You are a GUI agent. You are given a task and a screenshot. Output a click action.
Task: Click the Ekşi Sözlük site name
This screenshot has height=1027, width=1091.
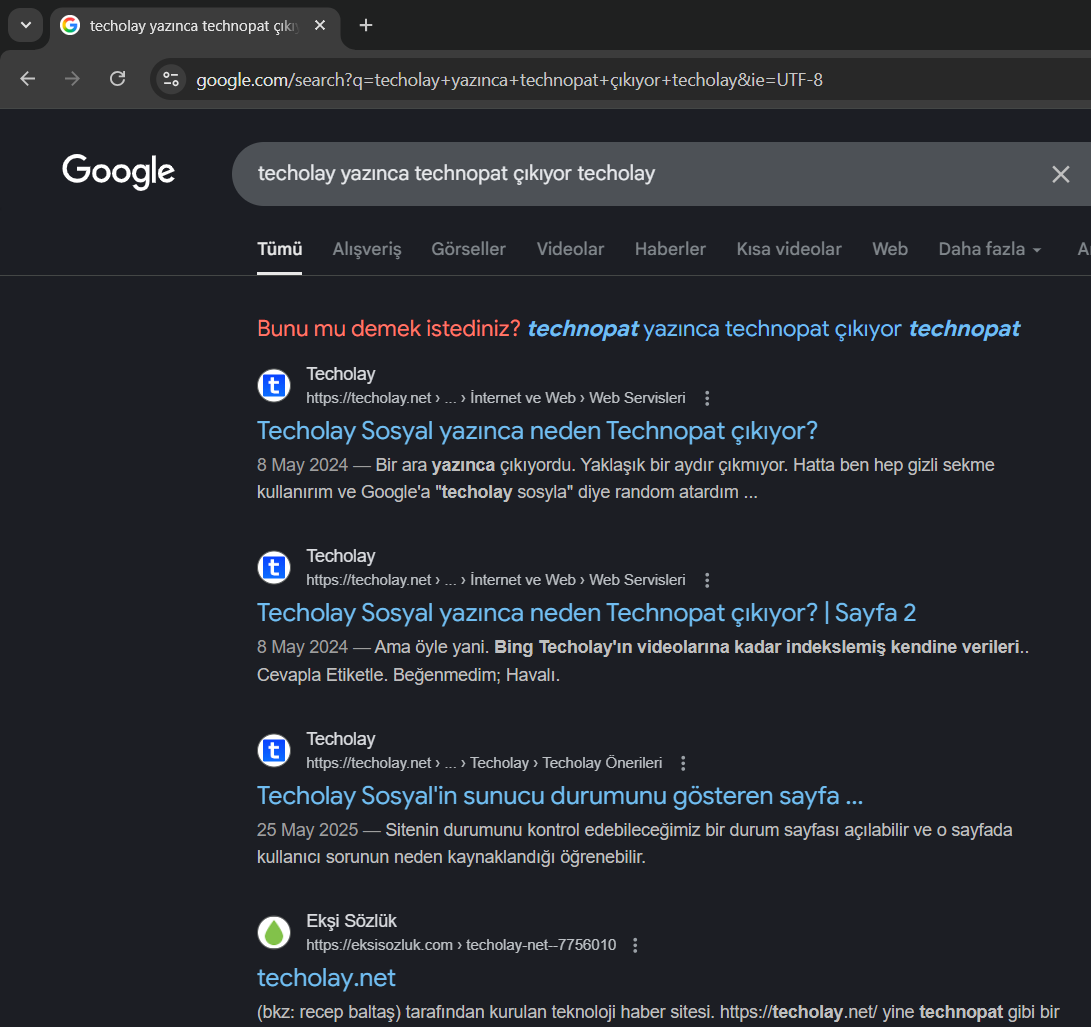tap(351, 921)
